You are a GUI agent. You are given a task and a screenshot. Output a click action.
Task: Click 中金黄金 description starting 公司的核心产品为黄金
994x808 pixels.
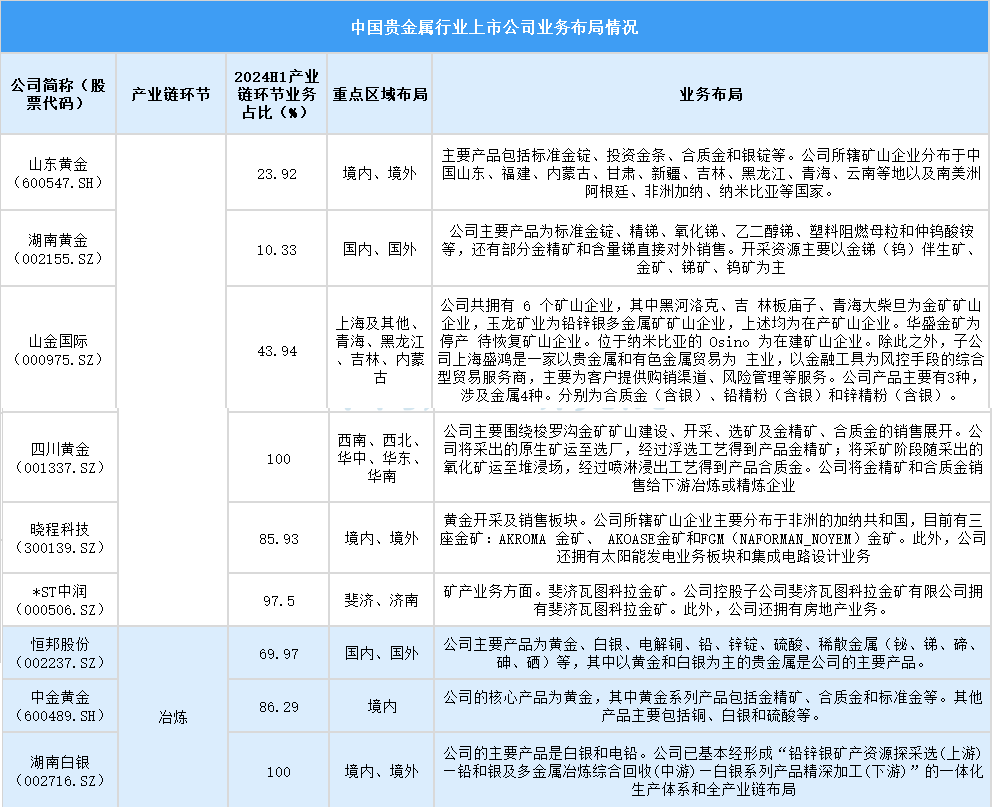pos(713,707)
